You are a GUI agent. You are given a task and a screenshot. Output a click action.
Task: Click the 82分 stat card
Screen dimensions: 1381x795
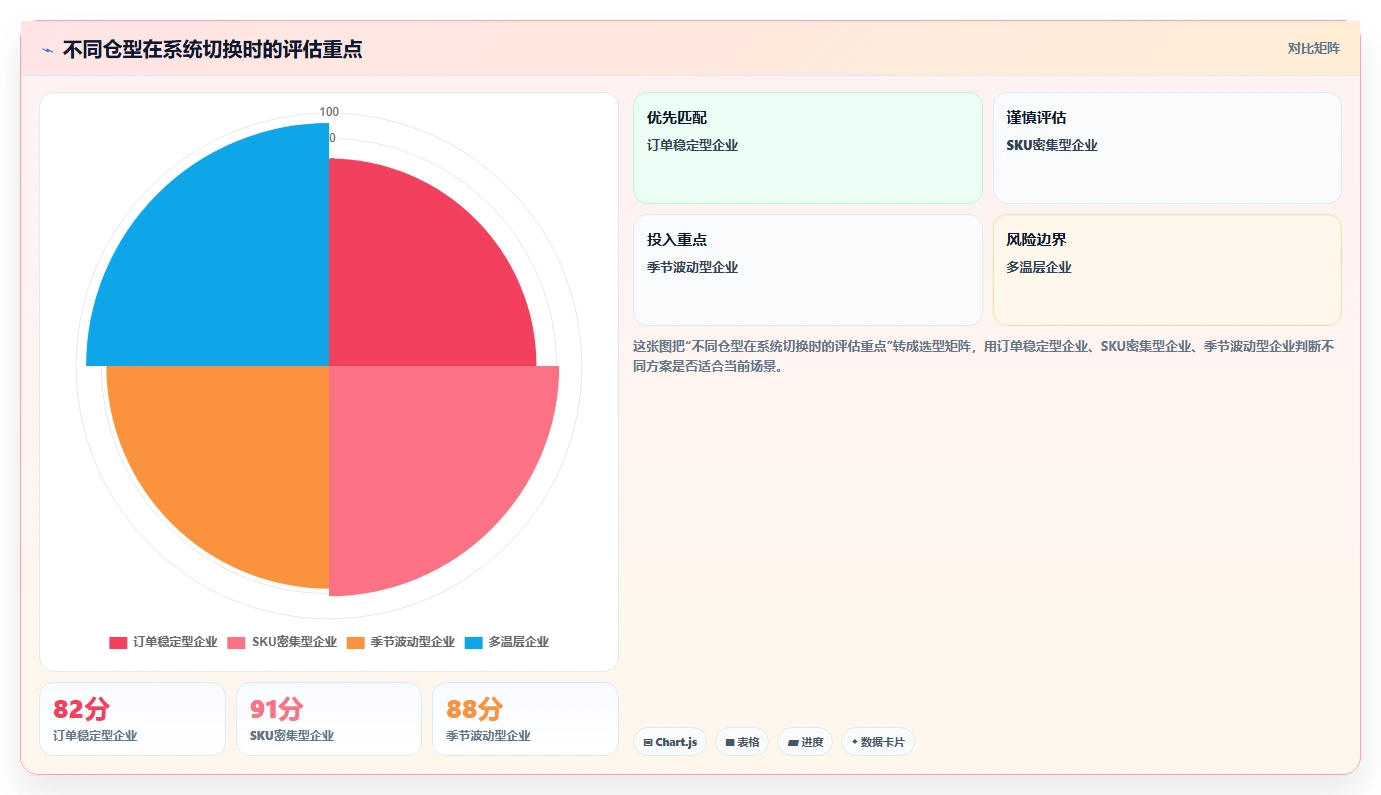132,719
